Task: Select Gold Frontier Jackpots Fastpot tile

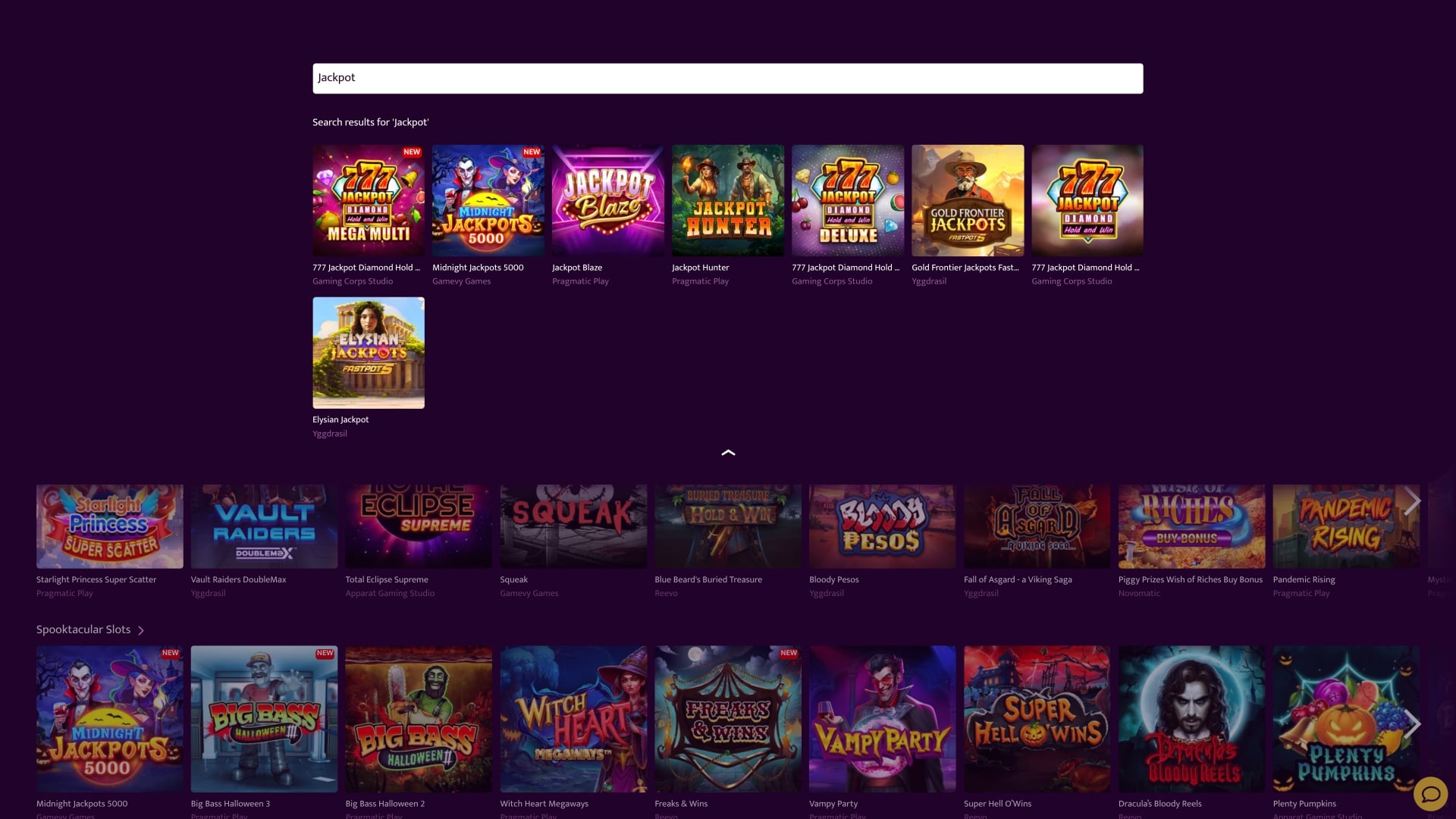Action: [x=967, y=200]
